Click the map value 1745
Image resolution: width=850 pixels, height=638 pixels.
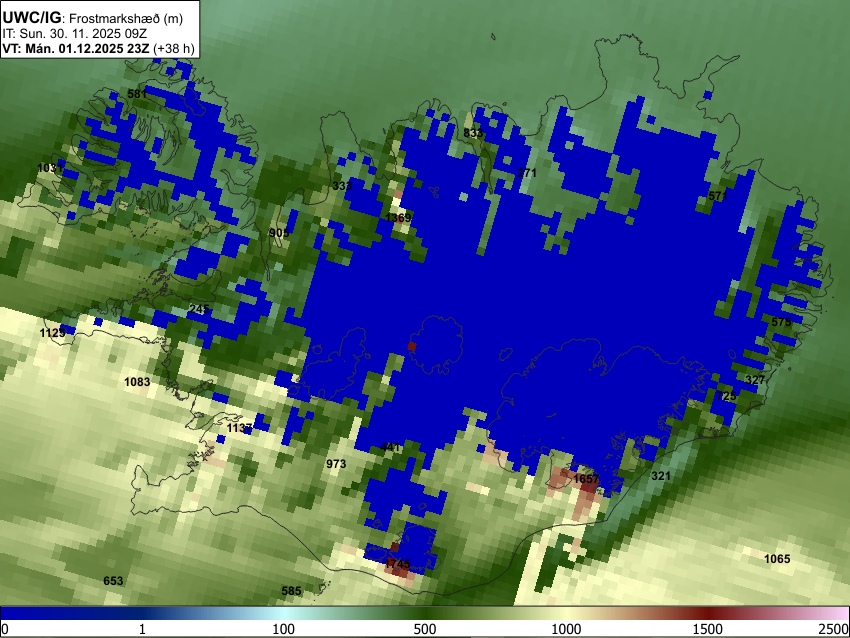[x=397, y=564]
